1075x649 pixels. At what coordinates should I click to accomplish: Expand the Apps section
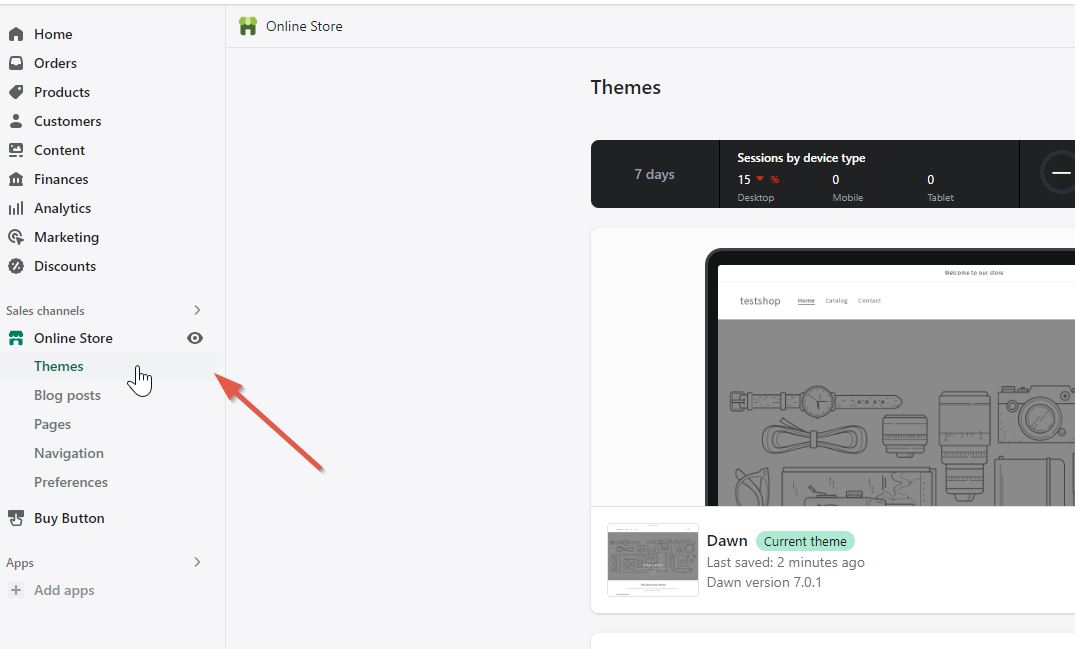pos(196,563)
